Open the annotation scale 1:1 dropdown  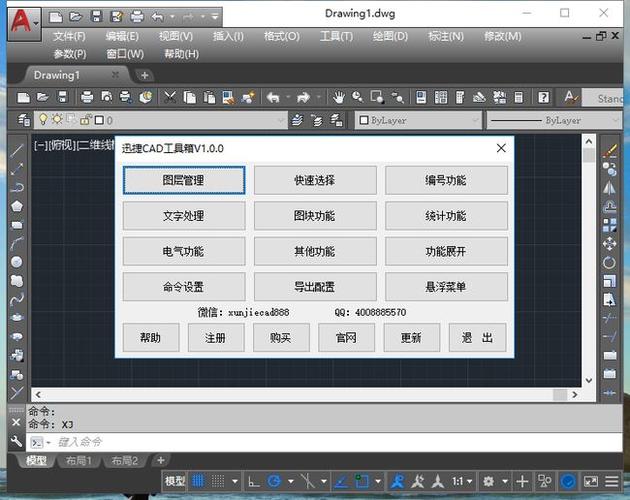[x=462, y=481]
